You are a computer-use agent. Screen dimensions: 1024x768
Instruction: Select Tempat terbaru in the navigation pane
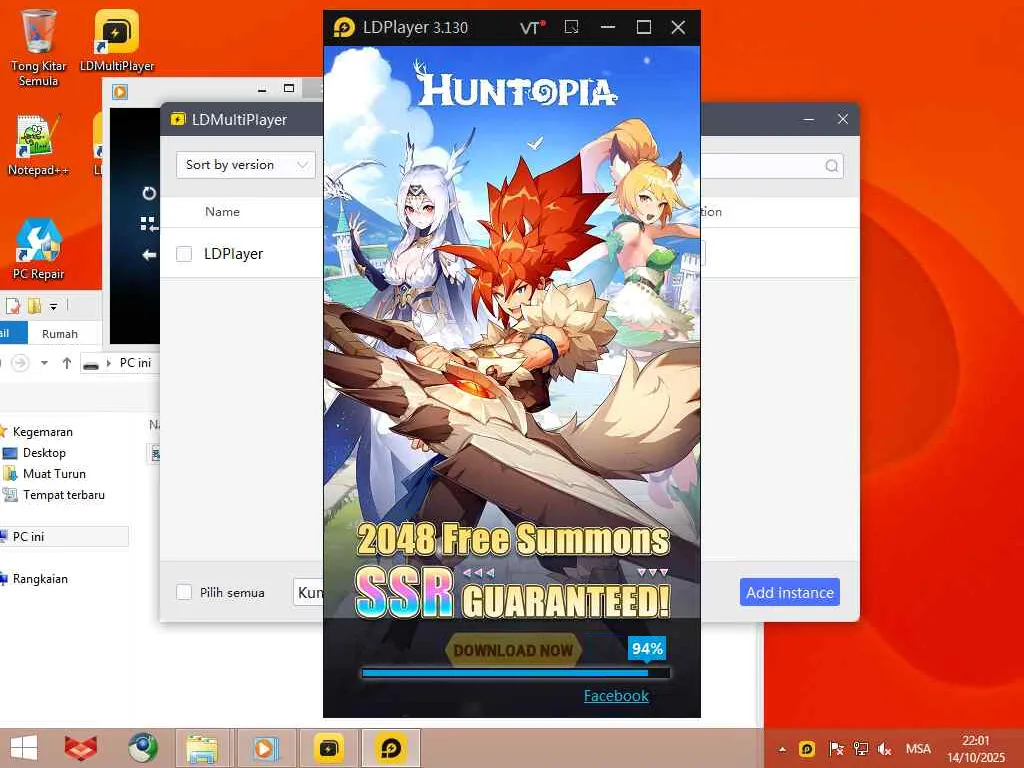click(x=63, y=494)
